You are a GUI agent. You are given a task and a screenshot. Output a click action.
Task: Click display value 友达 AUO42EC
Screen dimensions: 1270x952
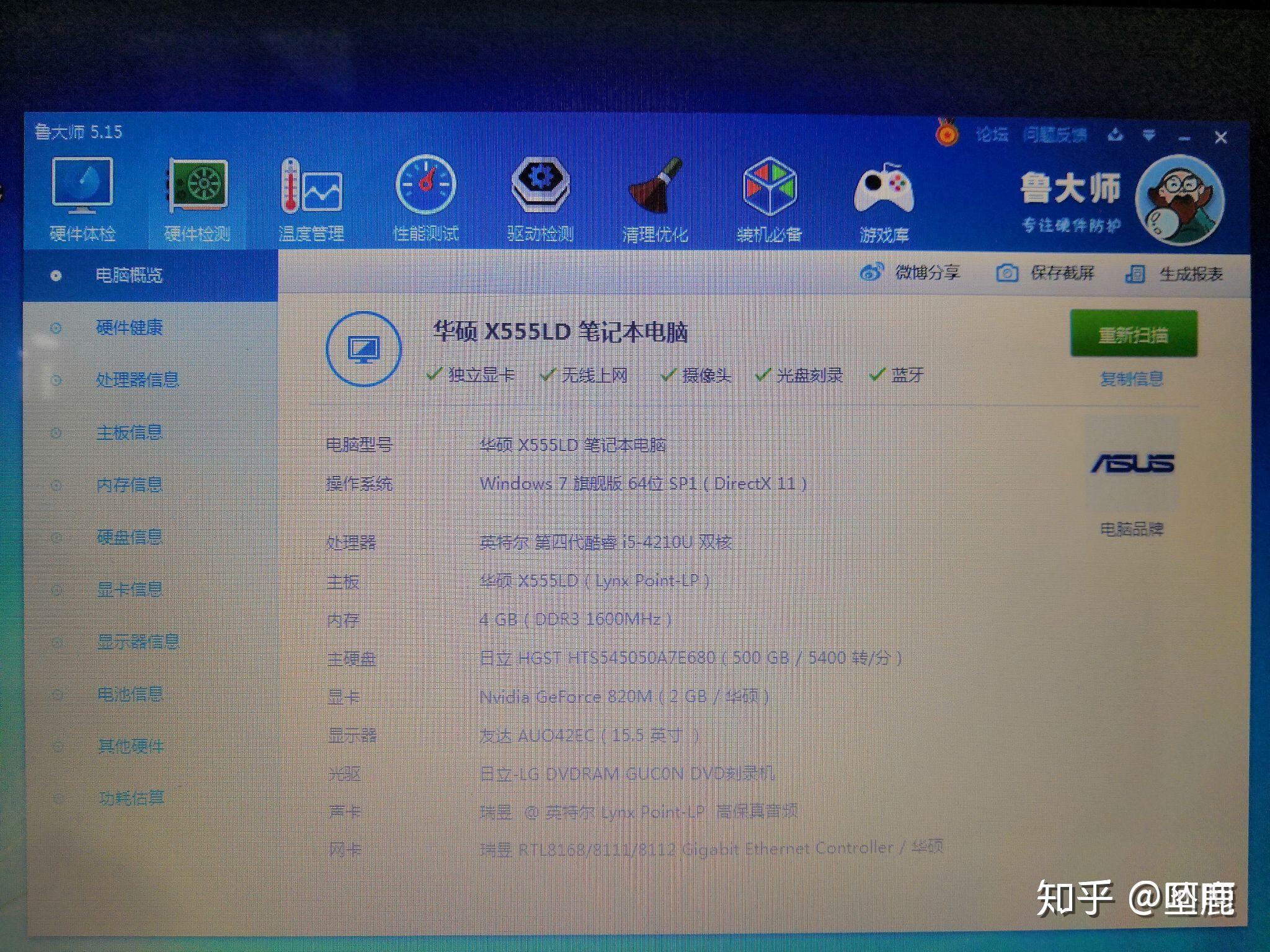point(590,735)
